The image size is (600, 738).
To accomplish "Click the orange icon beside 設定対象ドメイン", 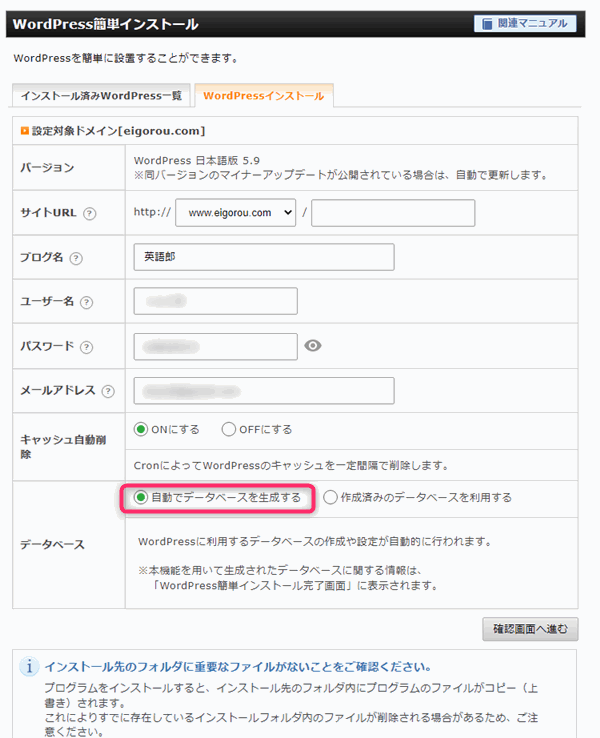I will (24, 131).
